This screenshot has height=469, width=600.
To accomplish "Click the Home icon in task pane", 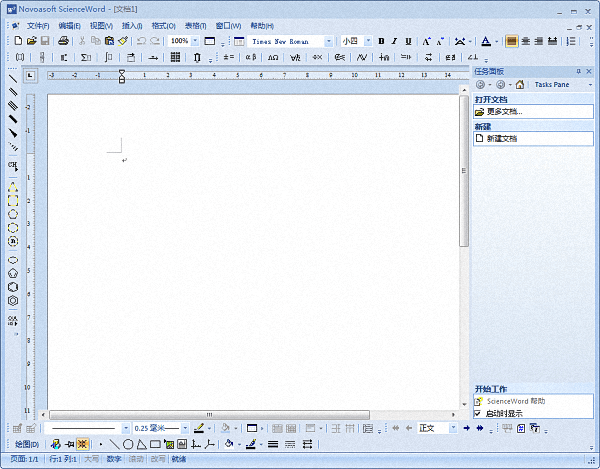I will click(x=520, y=85).
